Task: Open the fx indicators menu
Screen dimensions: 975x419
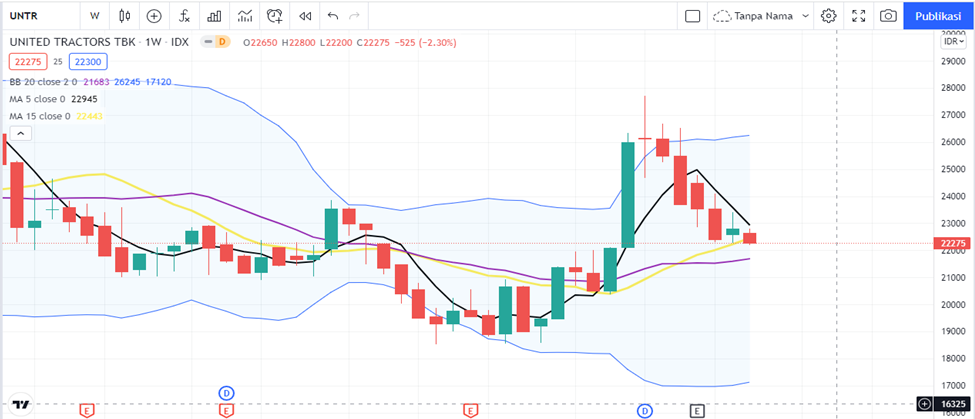Action: [185, 16]
